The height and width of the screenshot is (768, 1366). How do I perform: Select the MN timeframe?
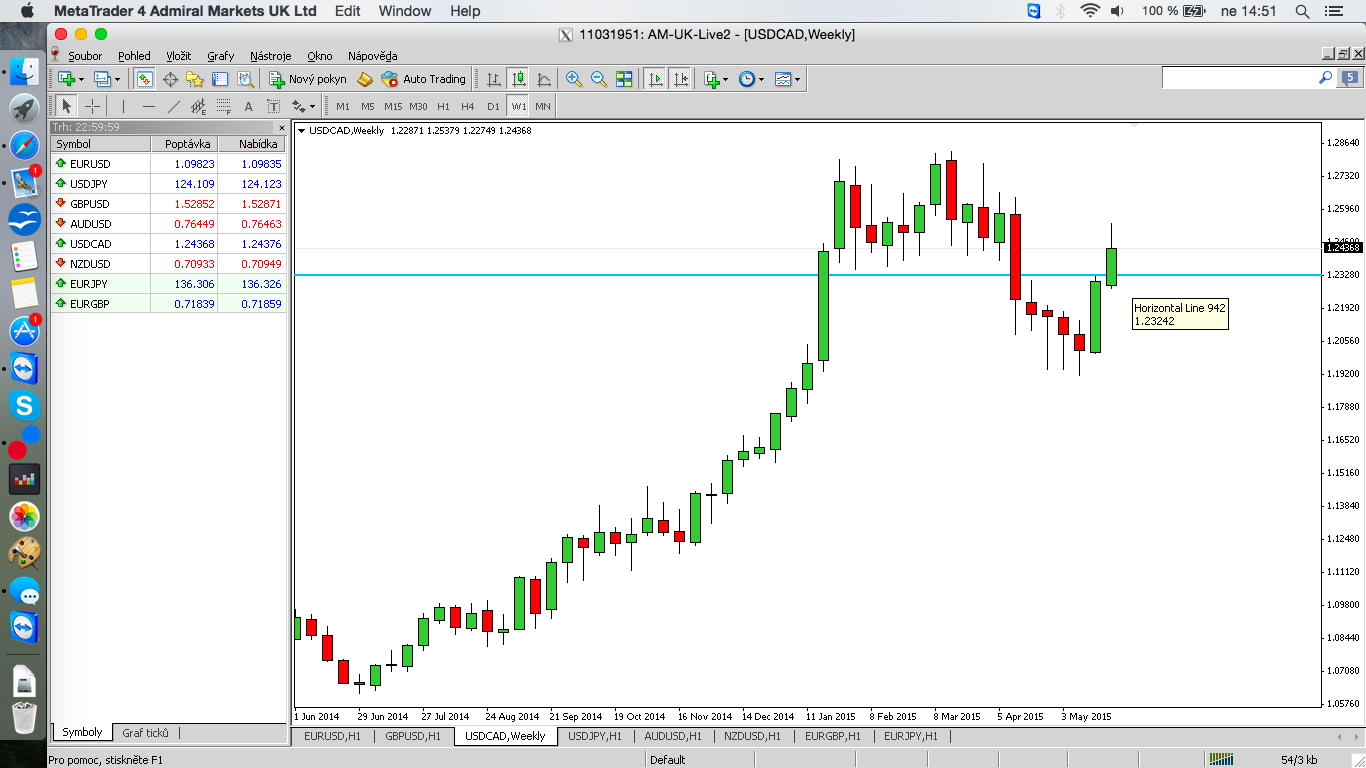pos(543,106)
